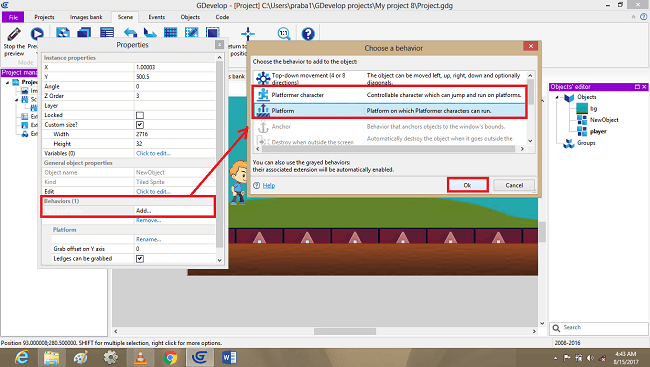
Task: Switch to the Code ribbon tab
Action: [222, 17]
